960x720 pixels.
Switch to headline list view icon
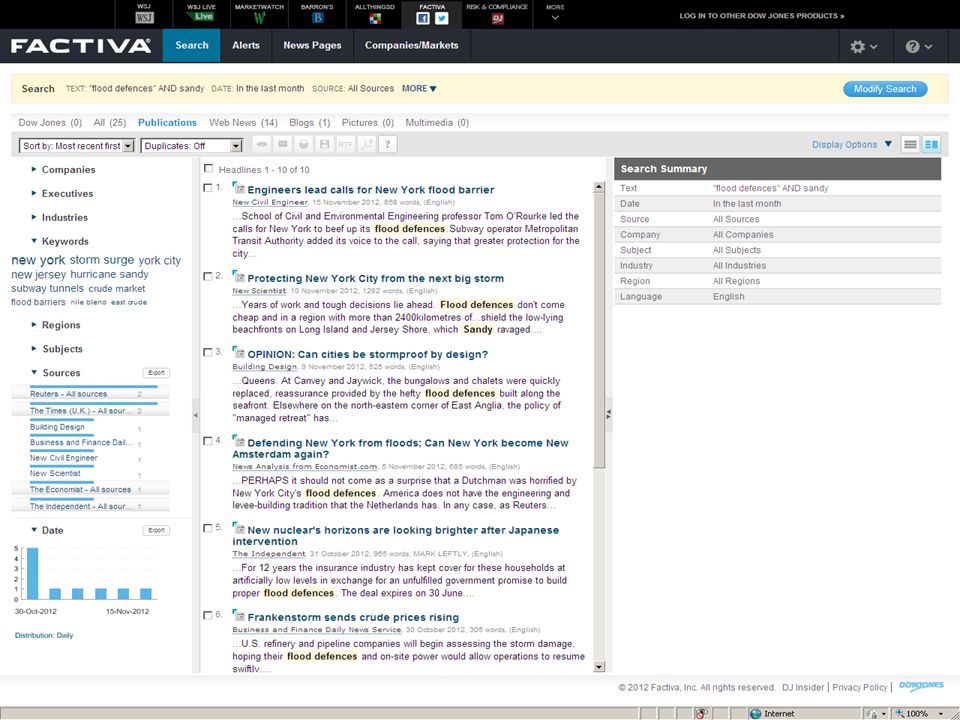910,144
